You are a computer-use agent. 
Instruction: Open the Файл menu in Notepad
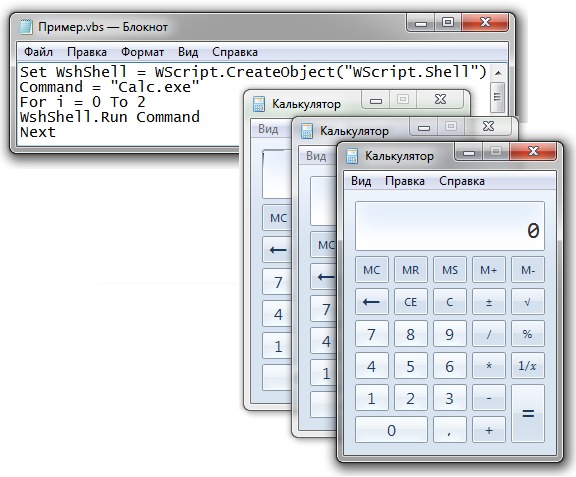tap(38, 52)
